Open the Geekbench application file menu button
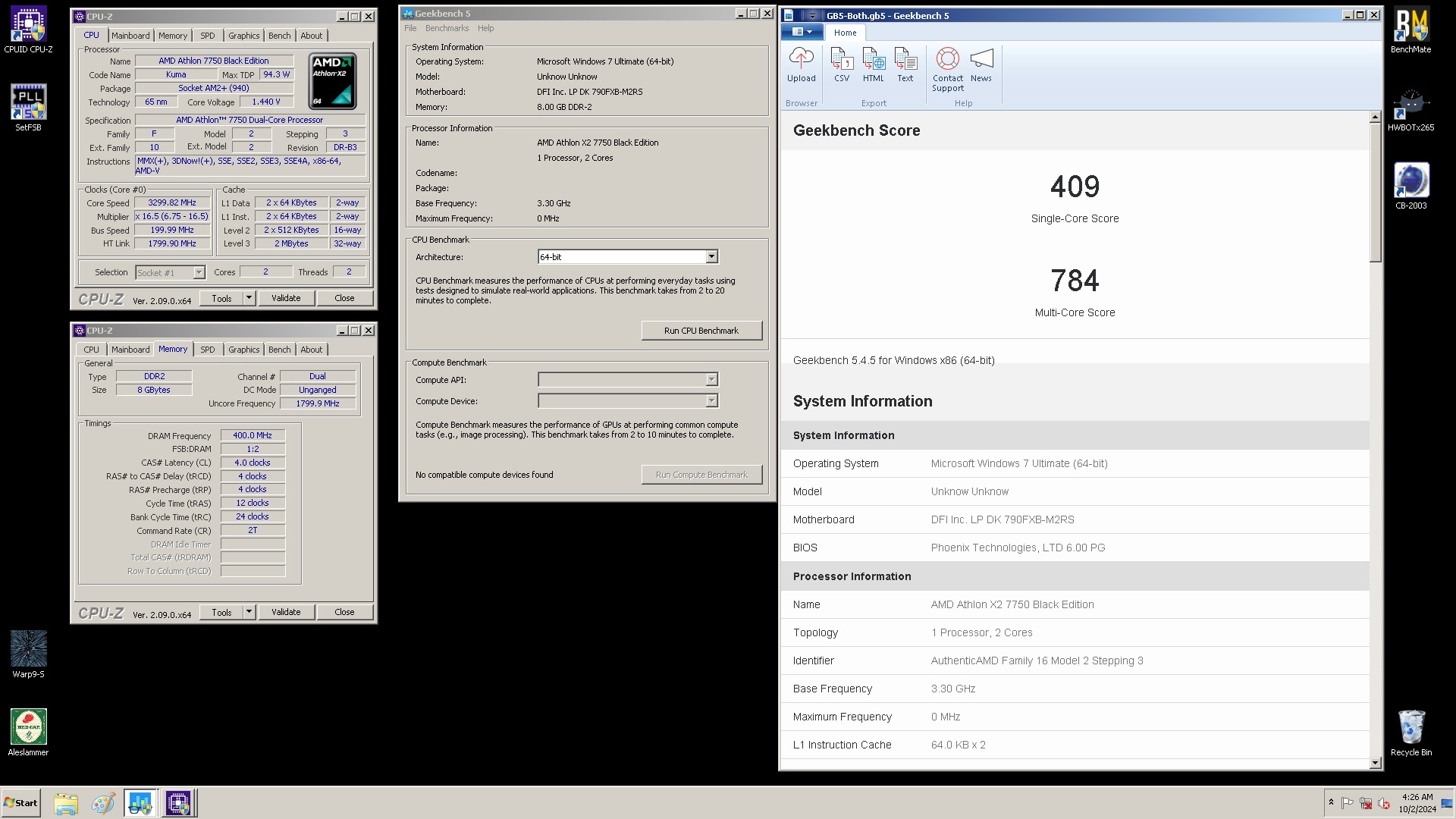This screenshot has height=819, width=1456. [x=802, y=32]
